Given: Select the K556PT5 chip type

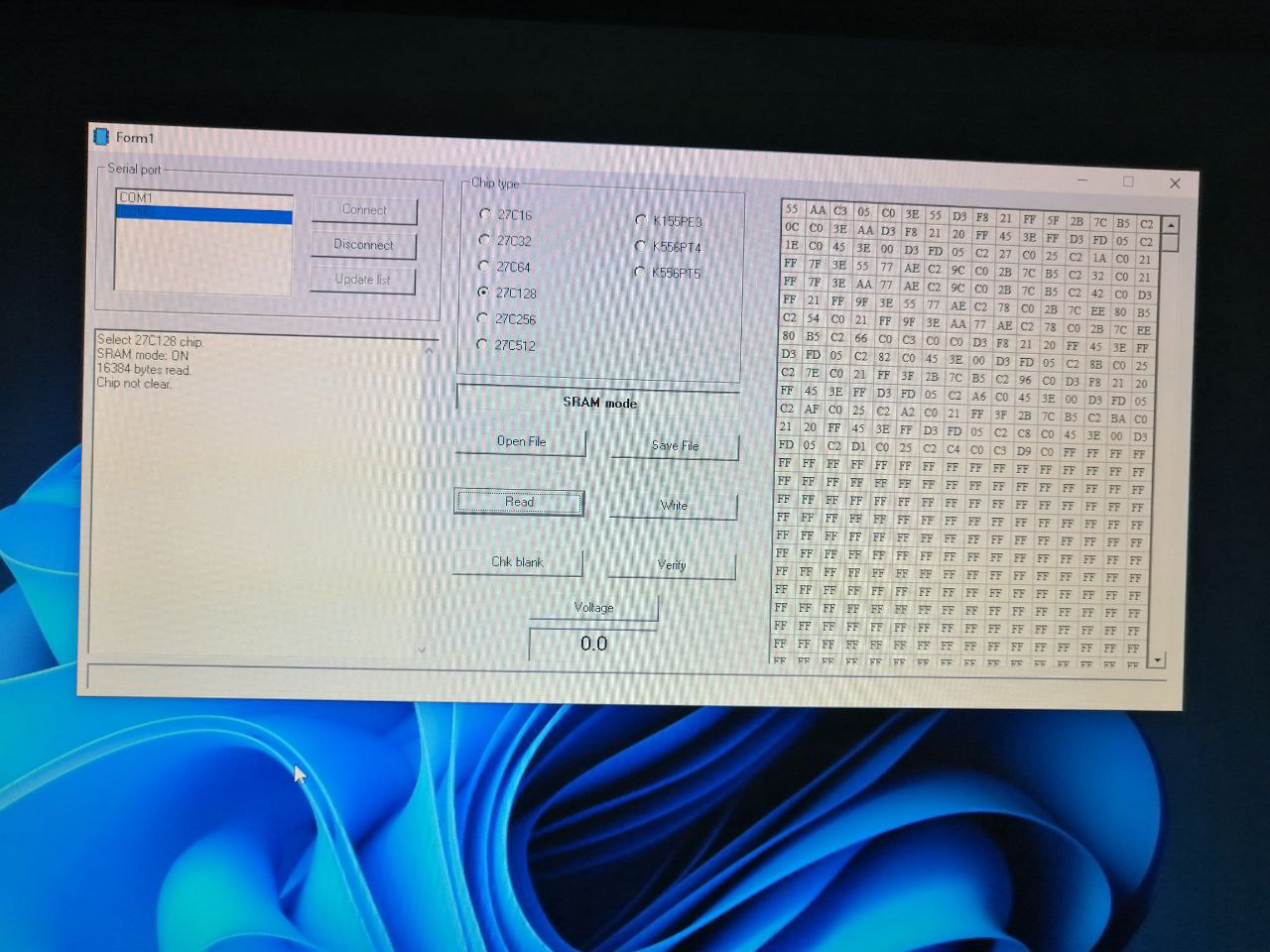Looking at the screenshot, I should 667,273.
